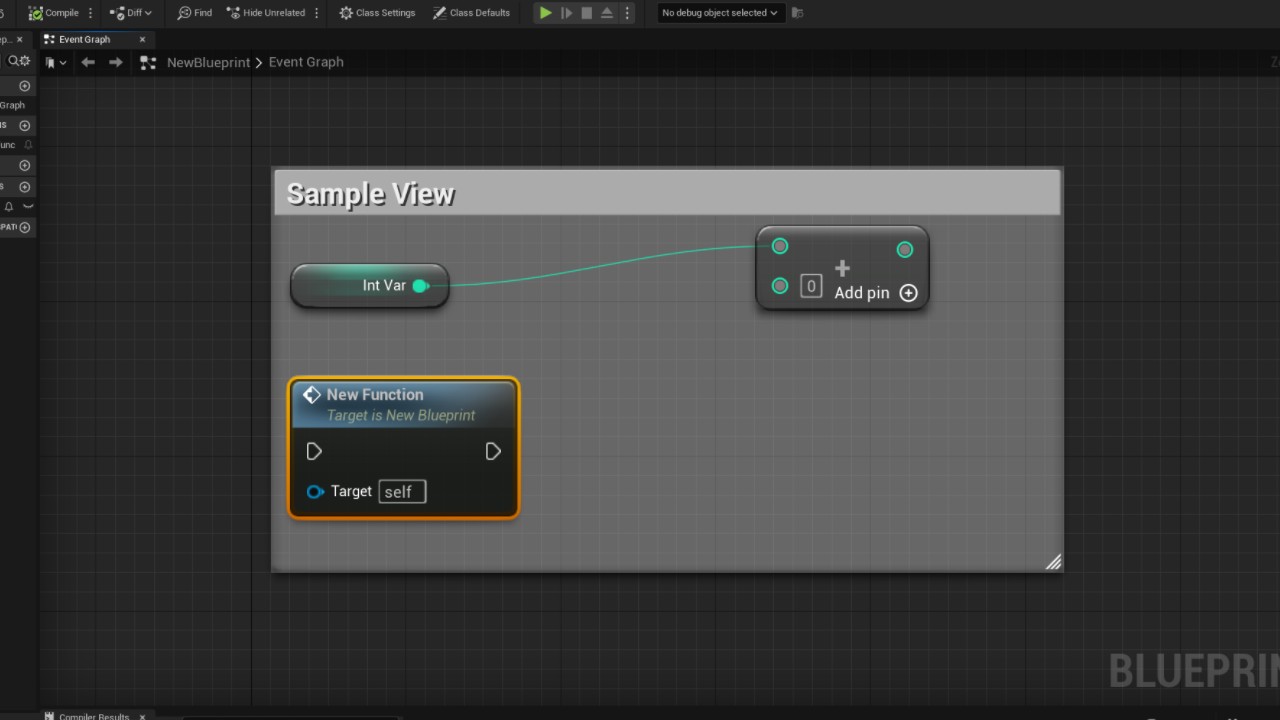Click the self value box on Target
1280x720 pixels.
[x=402, y=491]
